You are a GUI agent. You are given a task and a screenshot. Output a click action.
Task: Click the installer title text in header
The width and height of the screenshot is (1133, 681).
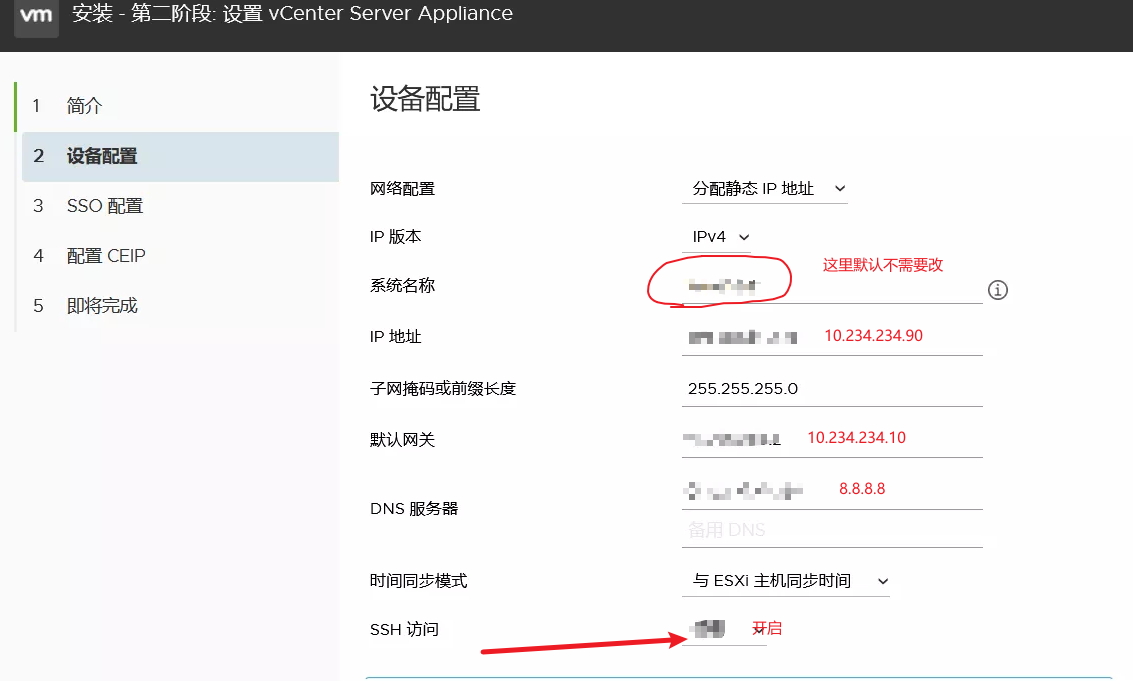pyautogui.click(x=292, y=14)
